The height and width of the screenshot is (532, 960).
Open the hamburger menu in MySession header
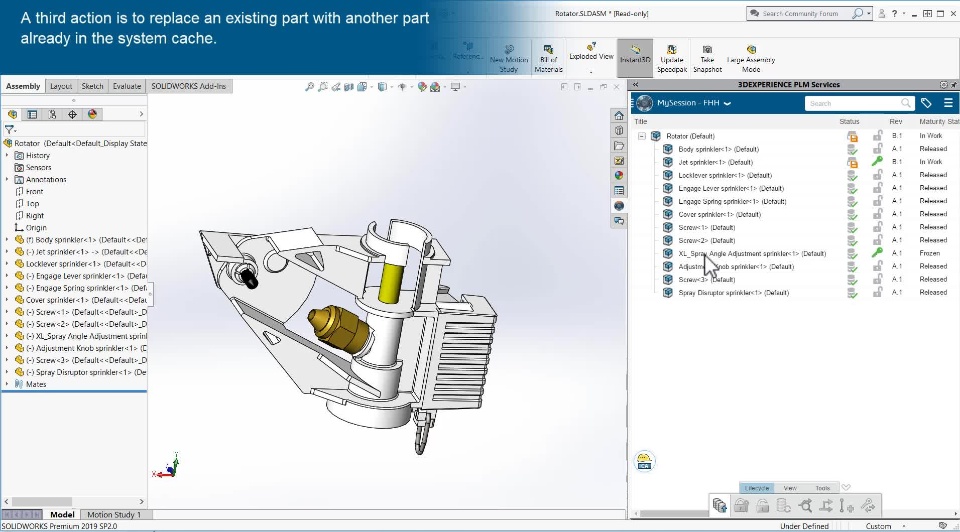point(948,103)
